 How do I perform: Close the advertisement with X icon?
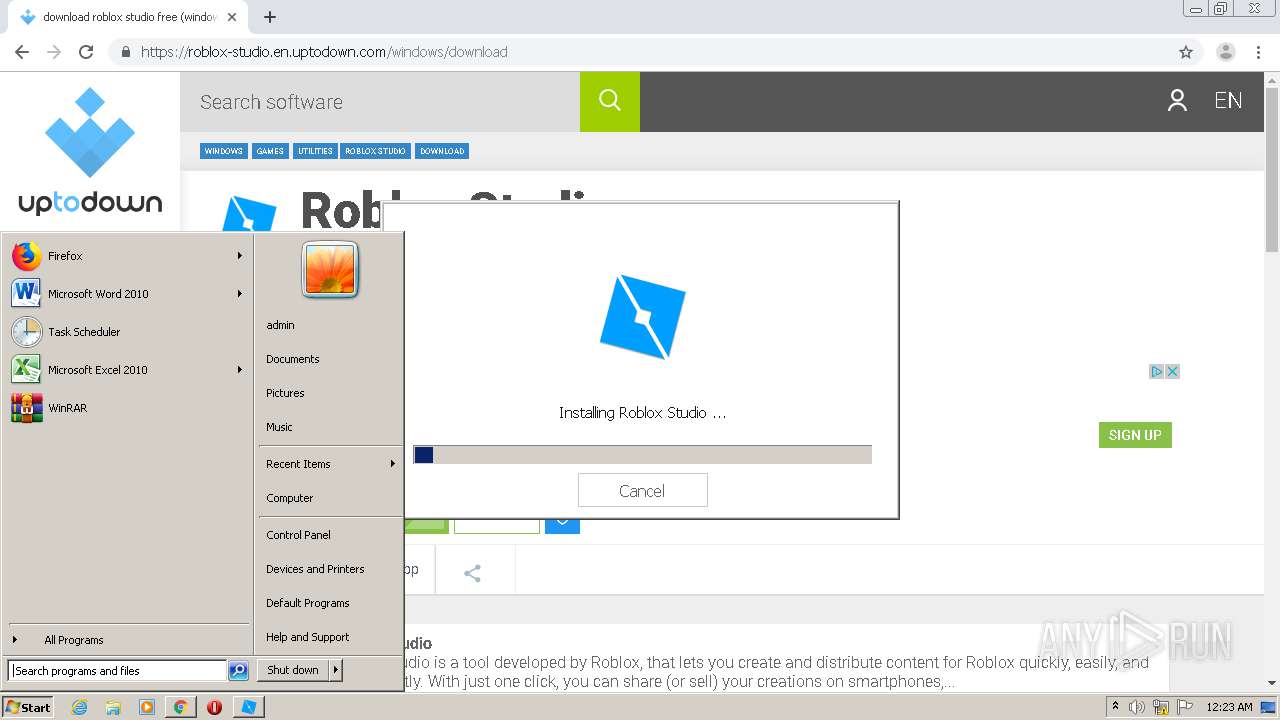[1173, 371]
